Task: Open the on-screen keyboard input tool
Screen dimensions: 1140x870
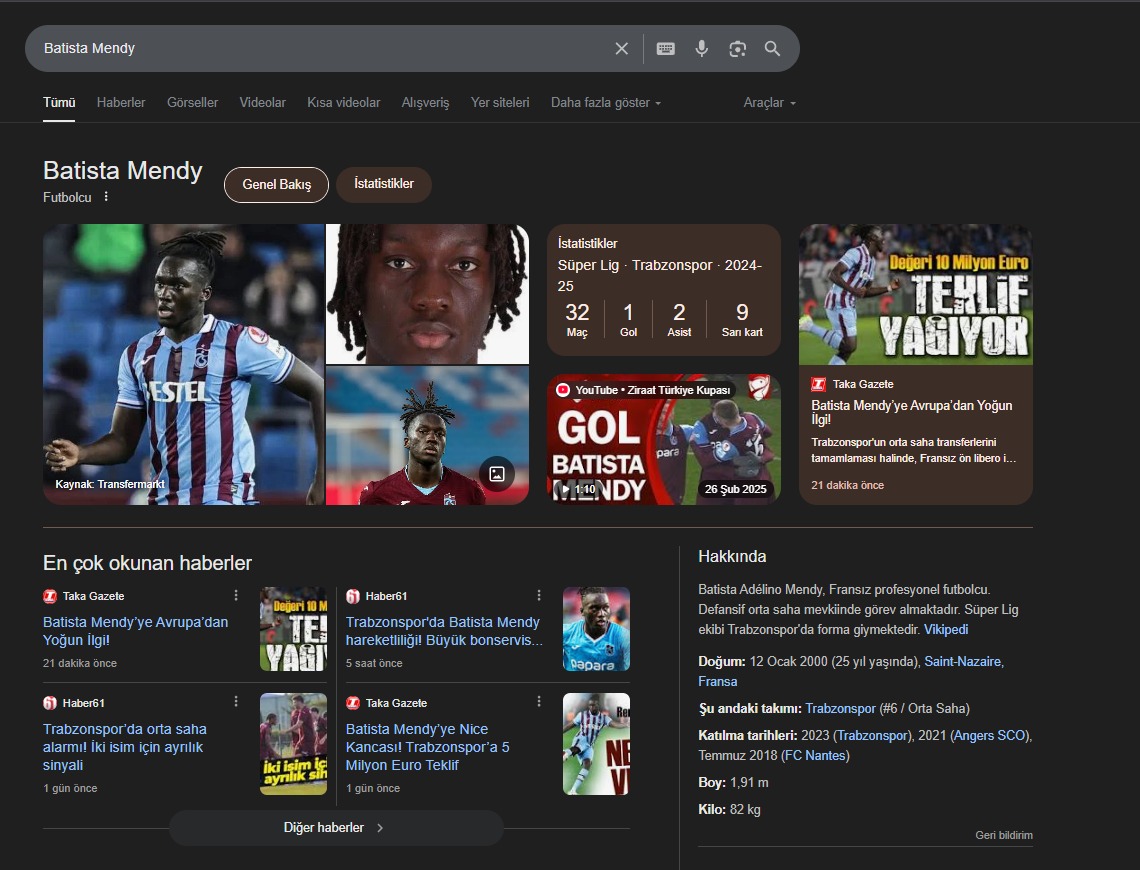Action: click(x=665, y=49)
